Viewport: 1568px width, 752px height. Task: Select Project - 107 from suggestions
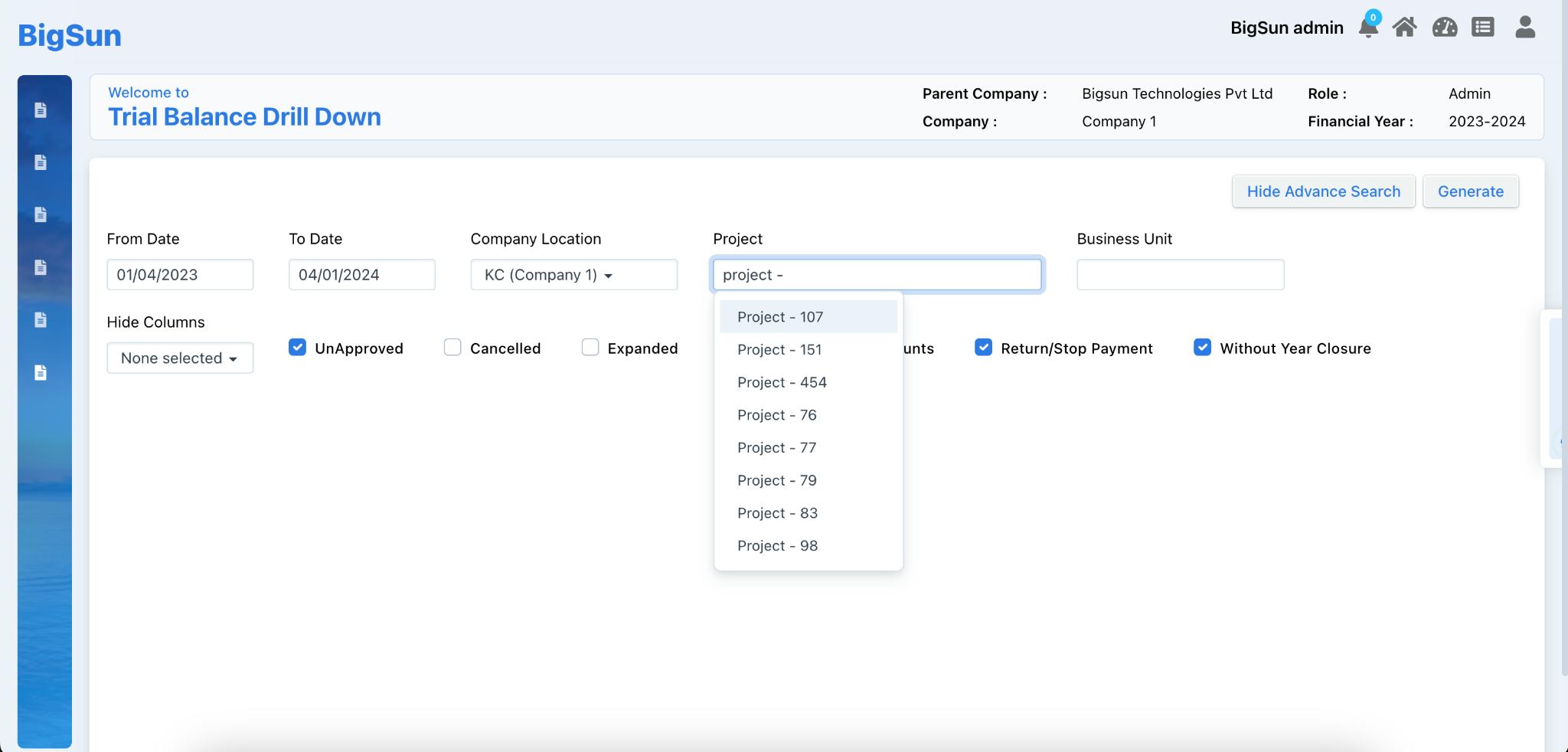click(x=808, y=317)
